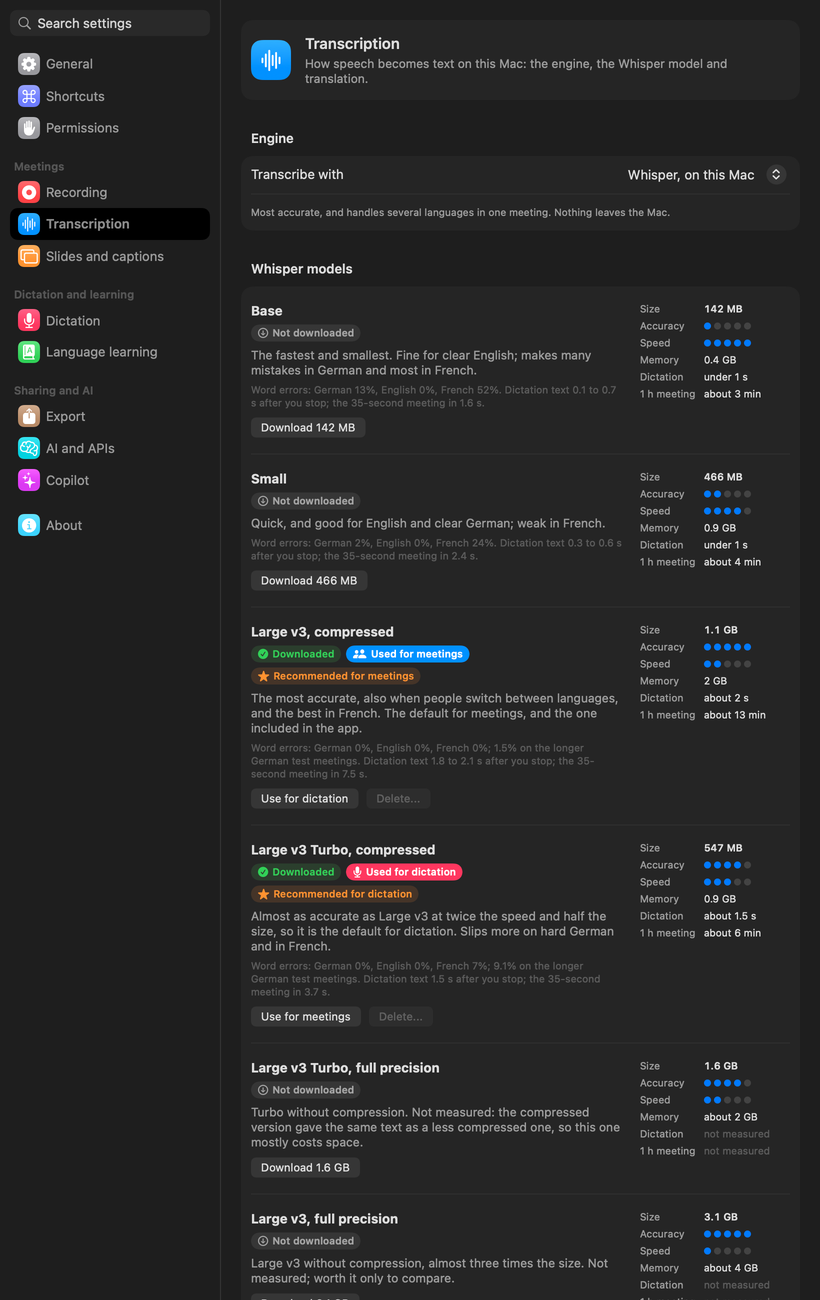Click the 'Large v3 Turbo, full precision' title

click(x=345, y=1068)
